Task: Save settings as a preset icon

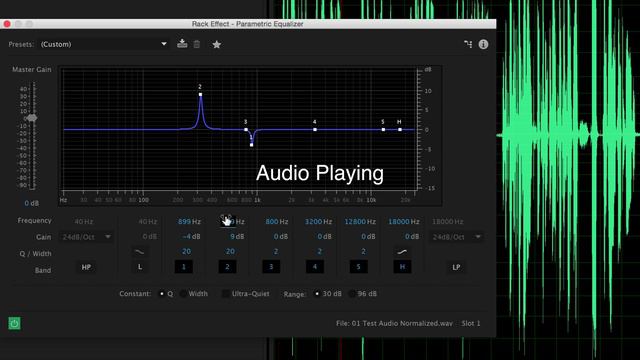Action: click(182, 44)
